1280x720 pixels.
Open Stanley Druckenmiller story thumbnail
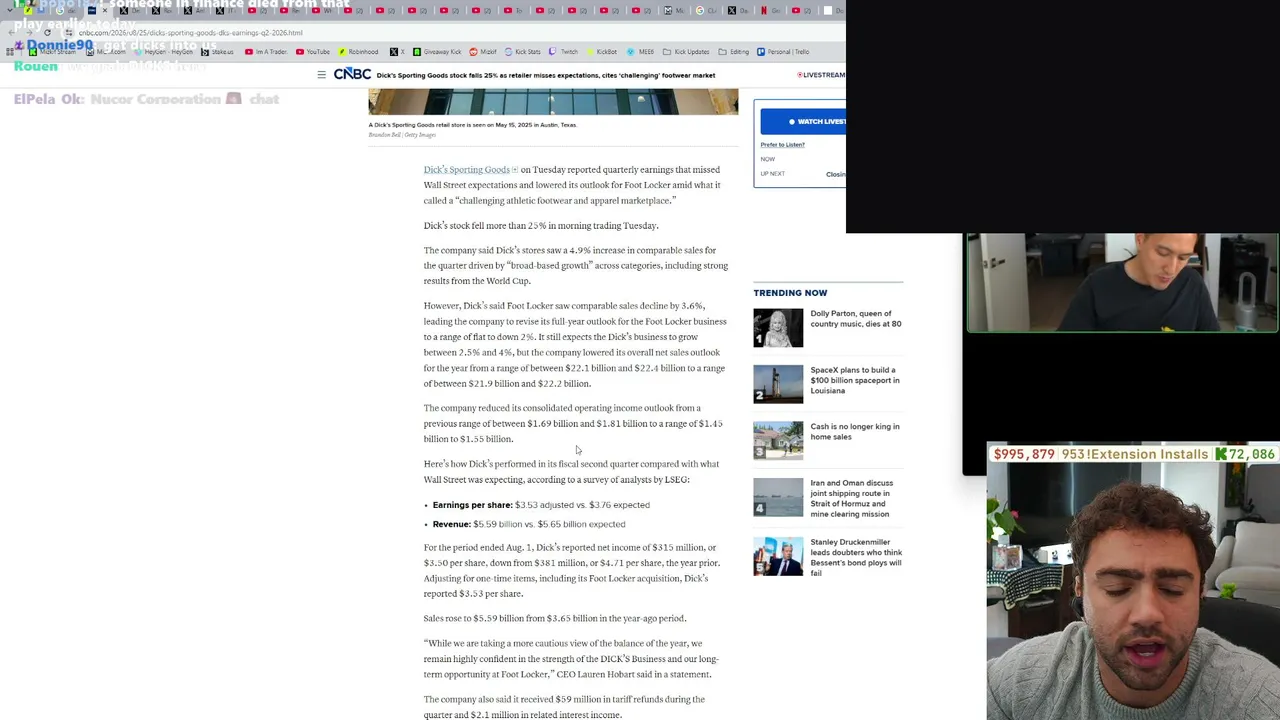pyautogui.click(x=778, y=557)
